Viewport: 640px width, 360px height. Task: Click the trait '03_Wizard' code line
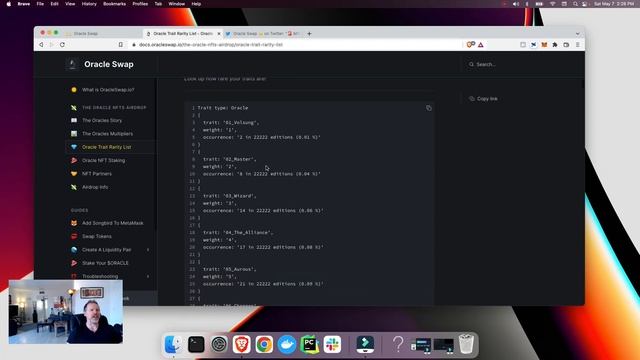point(230,196)
